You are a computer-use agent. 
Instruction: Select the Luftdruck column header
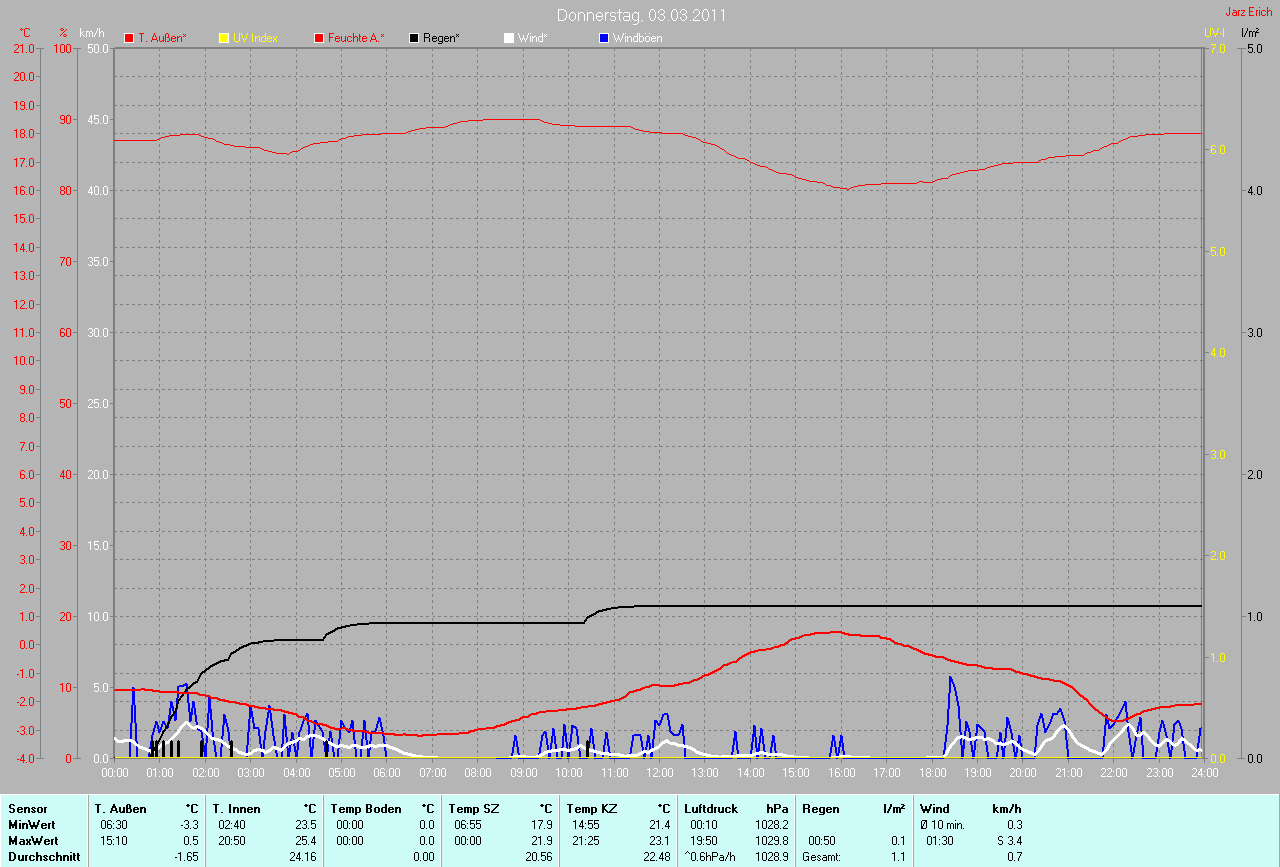click(x=711, y=808)
